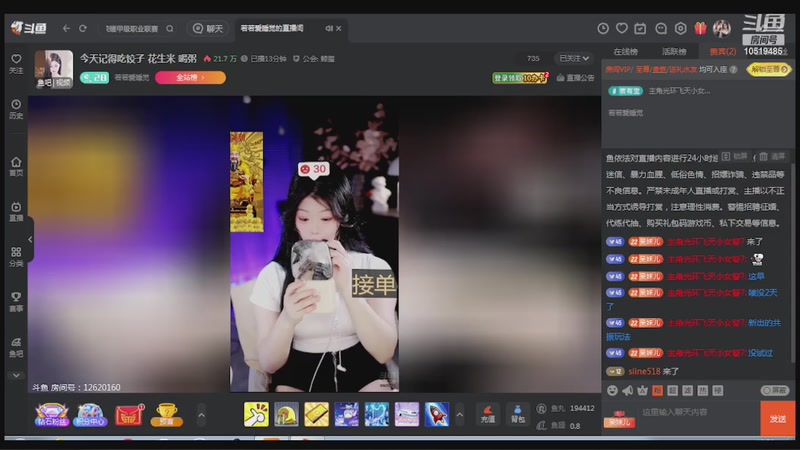Click the streamer's avatar thumbnail
Image resolution: width=800 pixels, height=450 pixels.
click(54, 69)
